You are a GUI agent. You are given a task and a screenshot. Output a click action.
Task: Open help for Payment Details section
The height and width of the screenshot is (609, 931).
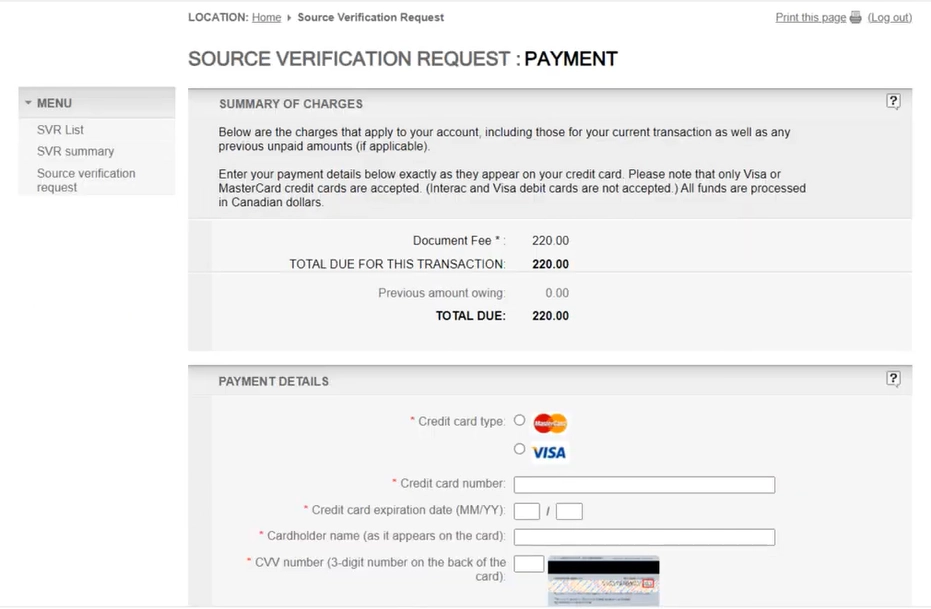click(893, 378)
